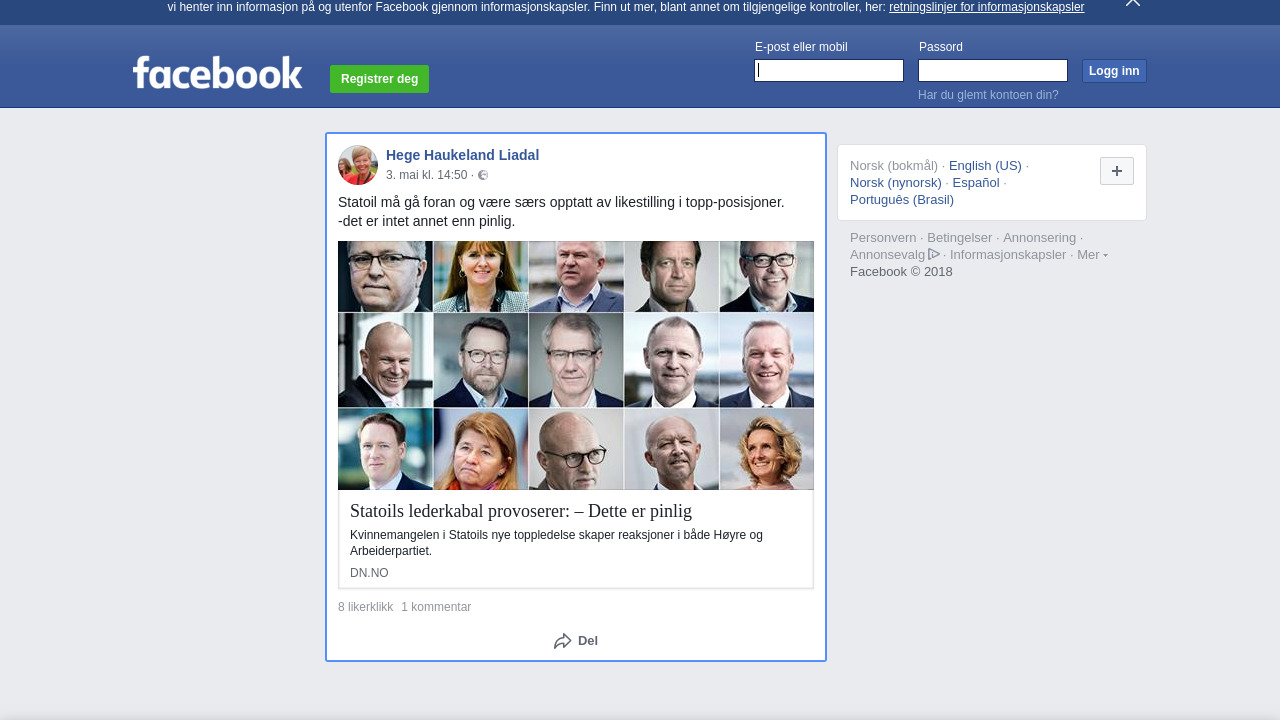
Task: Open retningslinjer for informasjonskapsler link
Action: coord(986,7)
